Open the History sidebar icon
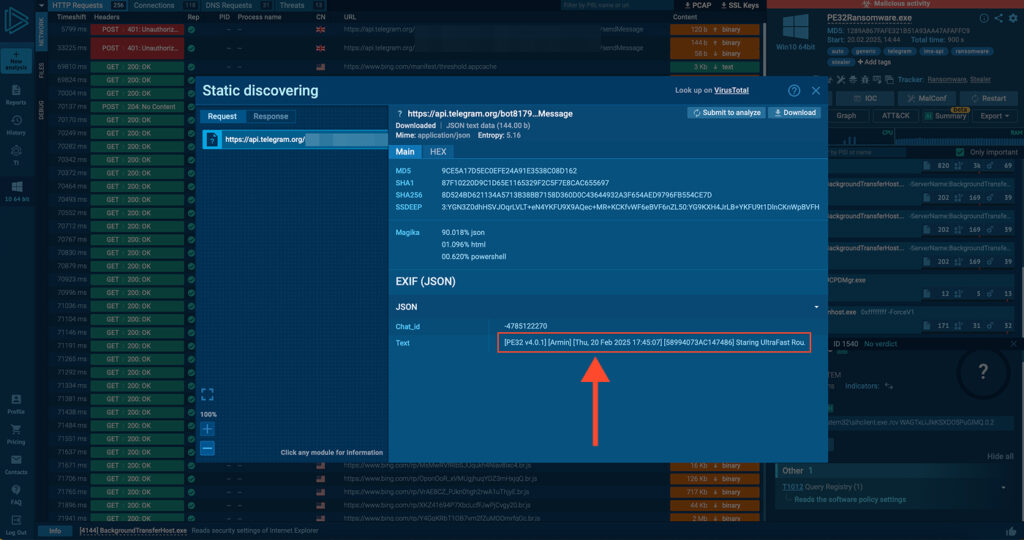Viewport: 1024px width, 540px height. pyautogui.click(x=15, y=127)
